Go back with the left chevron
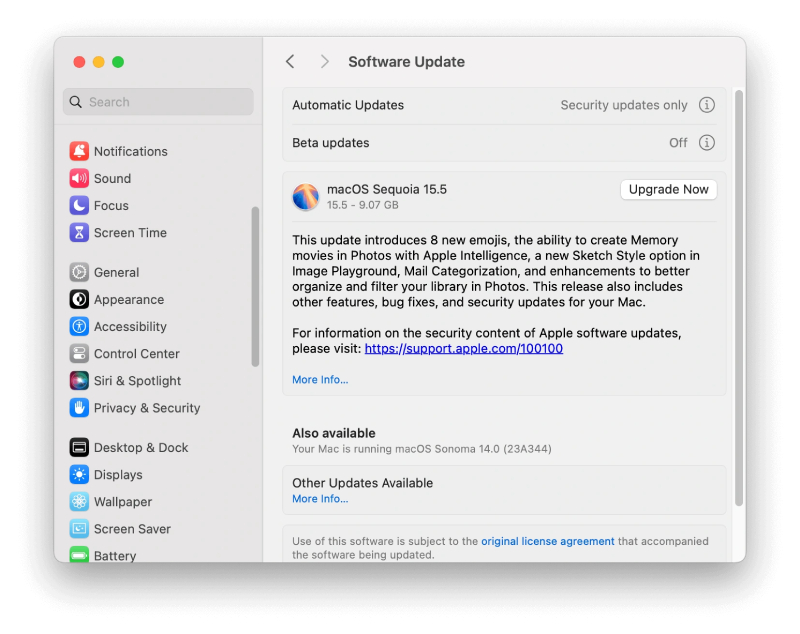The image size is (800, 634). click(290, 62)
